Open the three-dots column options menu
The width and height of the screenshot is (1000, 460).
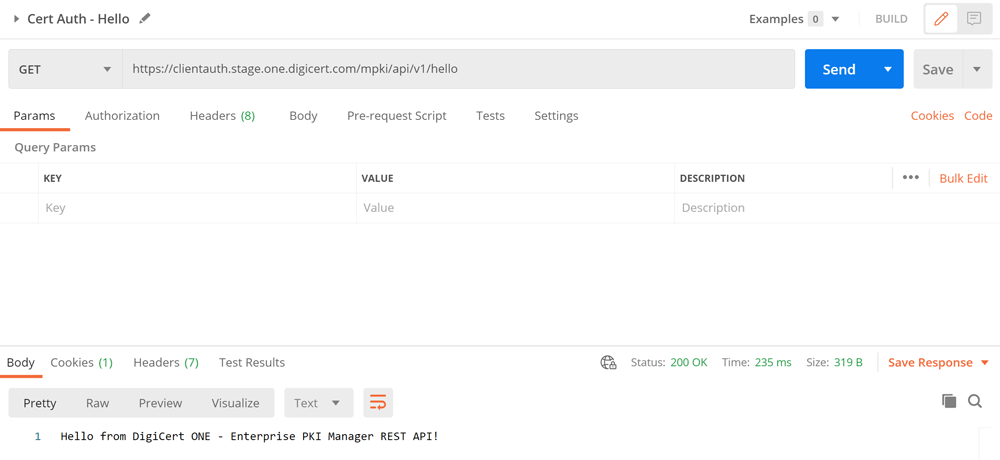910,178
